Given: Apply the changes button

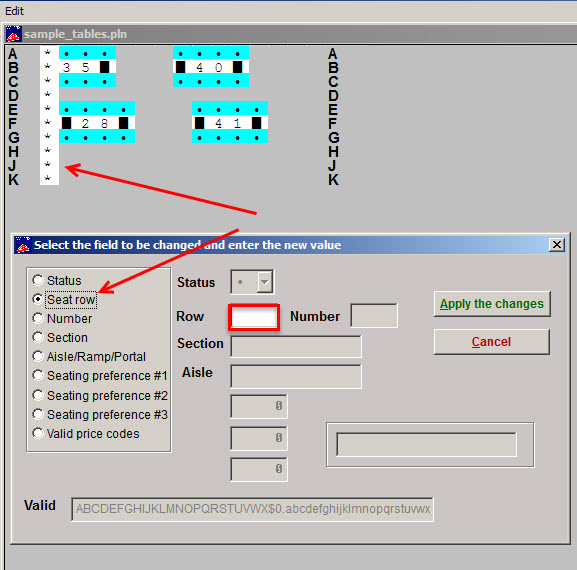Looking at the screenshot, I should [x=492, y=304].
